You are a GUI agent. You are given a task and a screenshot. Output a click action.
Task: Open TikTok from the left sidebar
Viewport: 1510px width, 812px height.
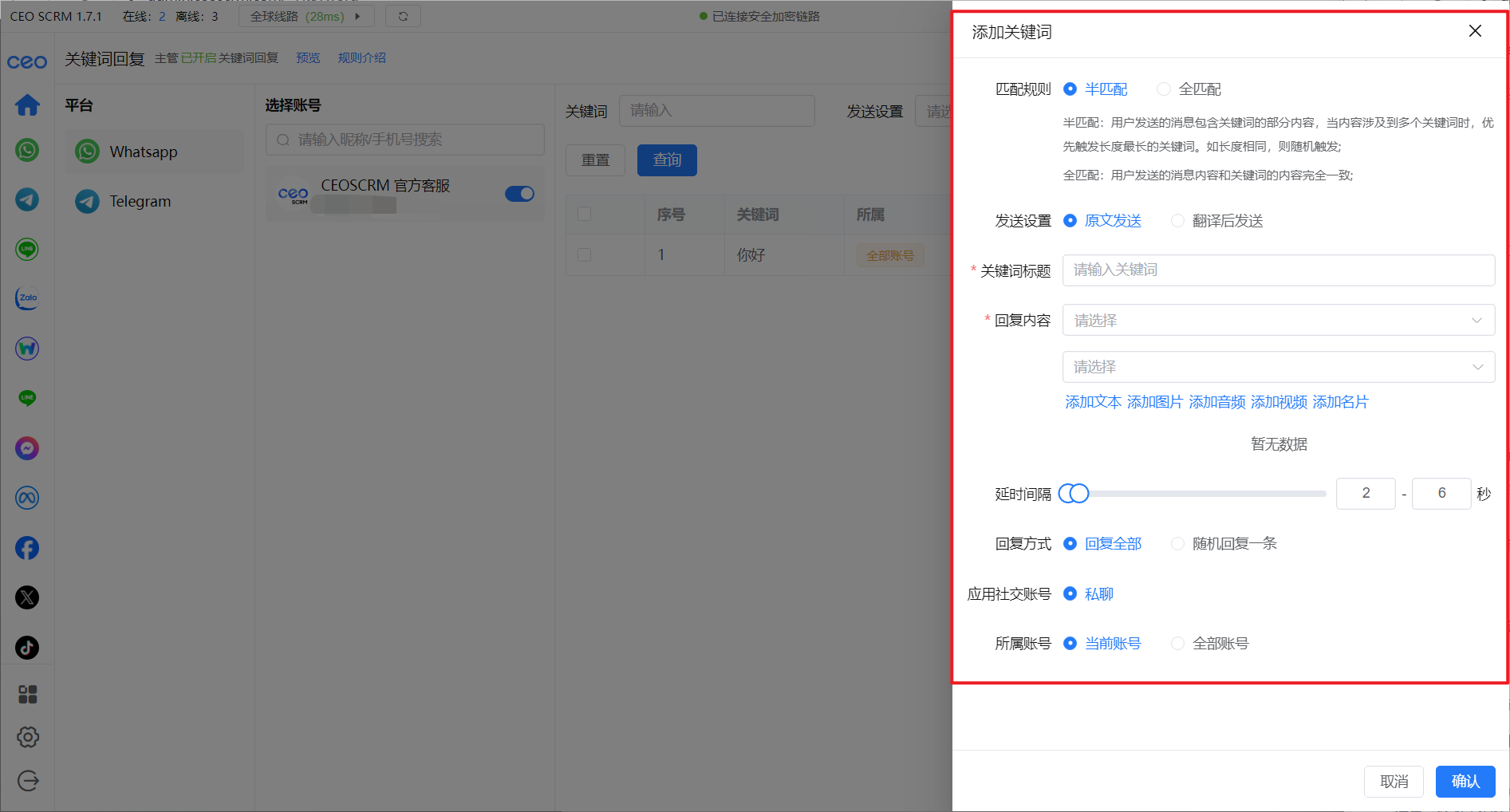coord(27,648)
